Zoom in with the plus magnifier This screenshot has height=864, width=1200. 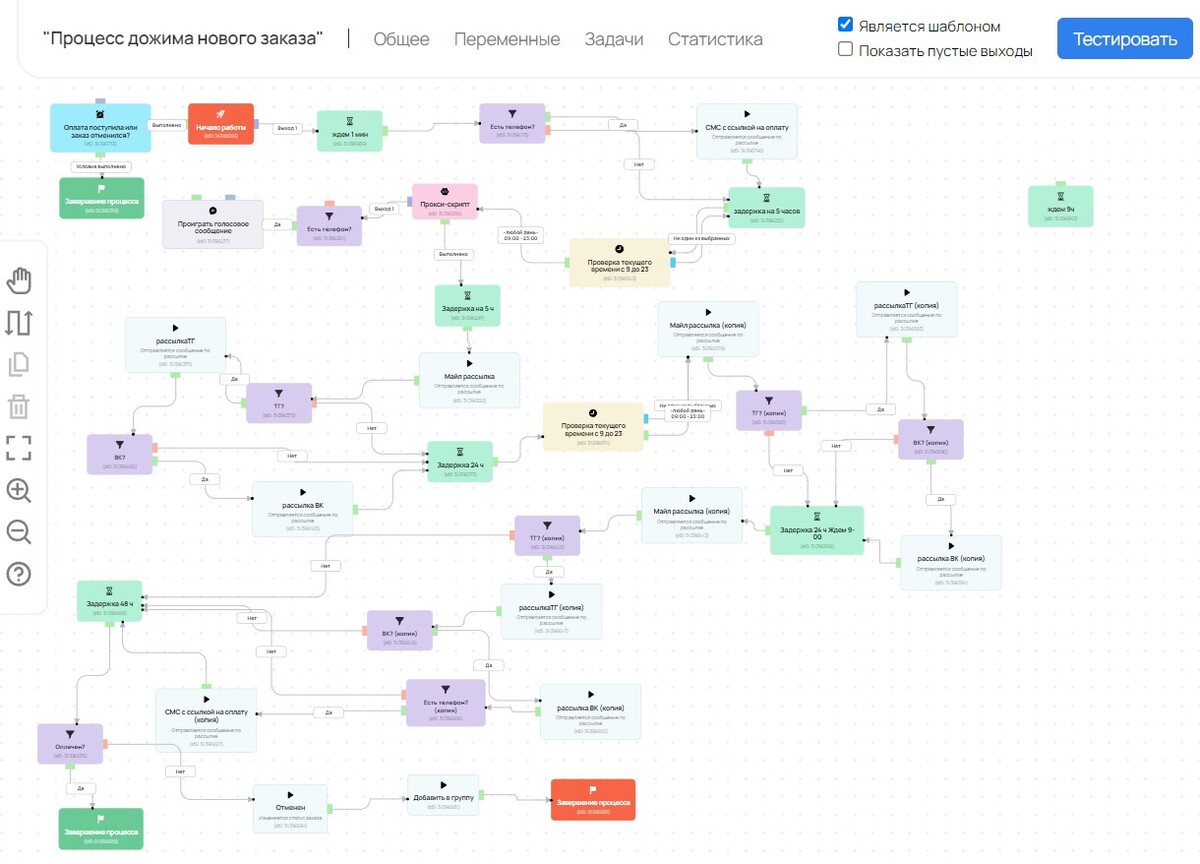point(19,490)
